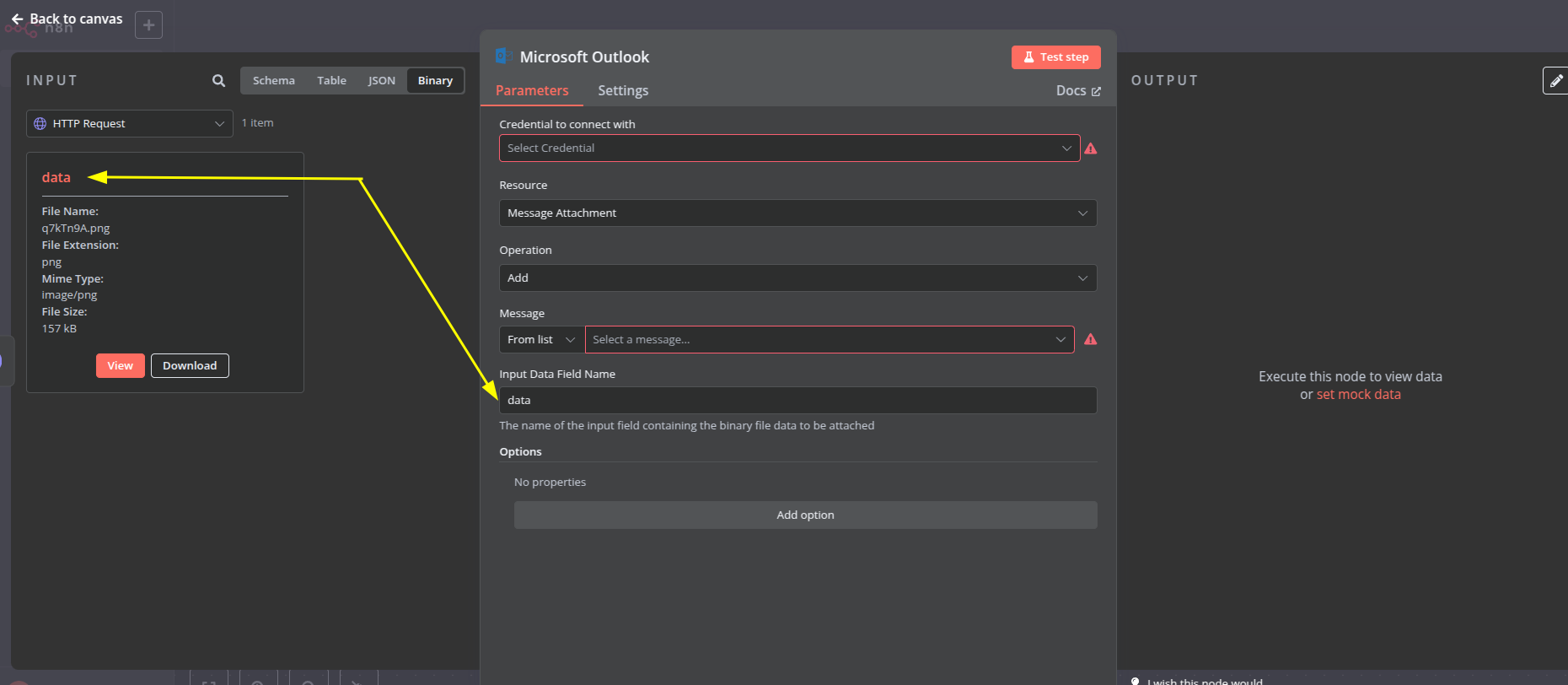Switch input view to JSON
Screen dimensions: 1568x685
pyautogui.click(x=381, y=81)
